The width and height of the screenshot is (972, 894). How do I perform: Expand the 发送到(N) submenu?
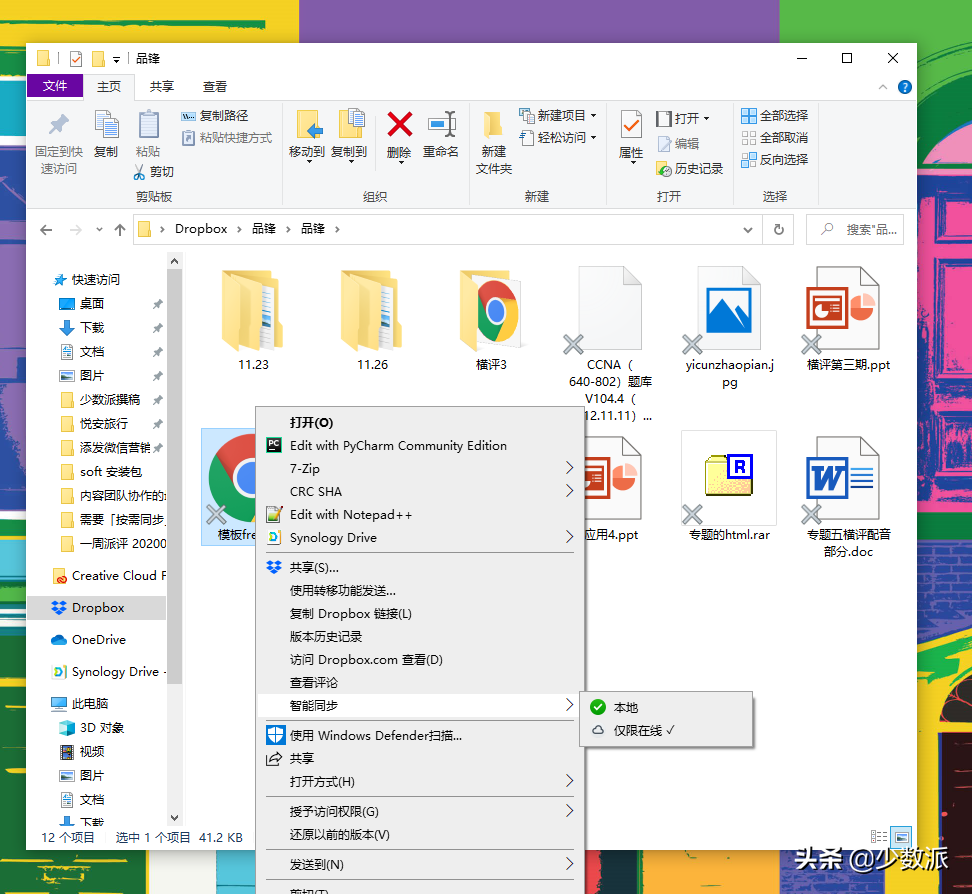click(x=569, y=864)
